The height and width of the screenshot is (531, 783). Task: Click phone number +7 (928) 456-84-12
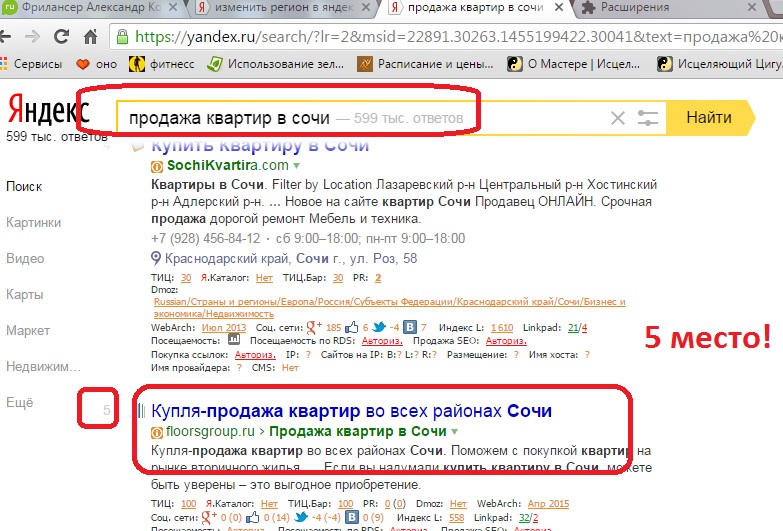[x=206, y=238]
